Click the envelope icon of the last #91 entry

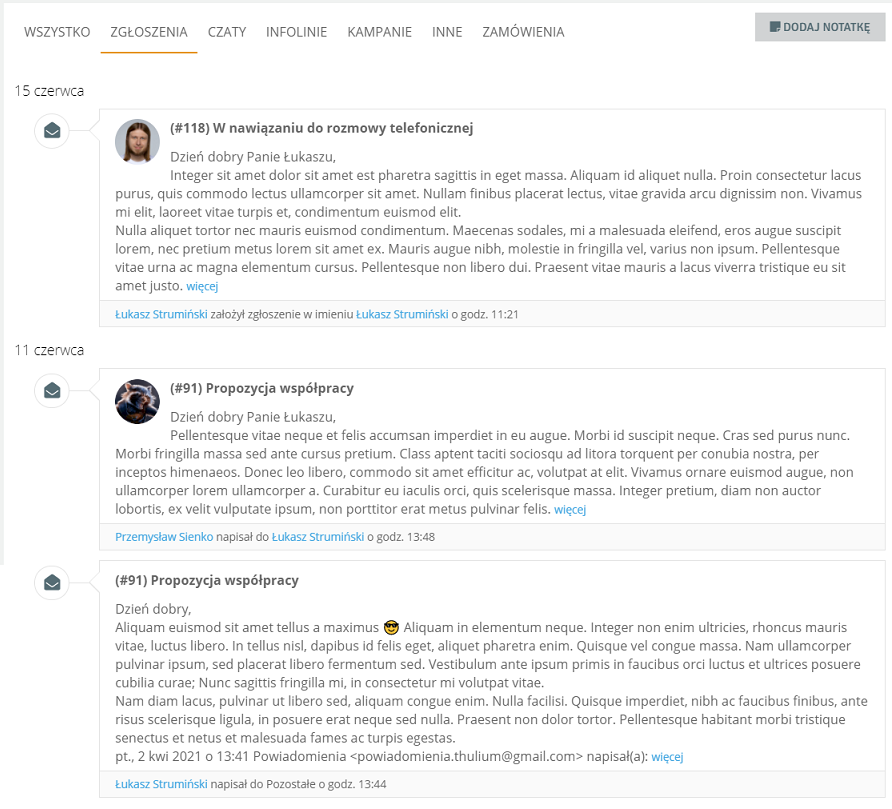click(x=52, y=583)
